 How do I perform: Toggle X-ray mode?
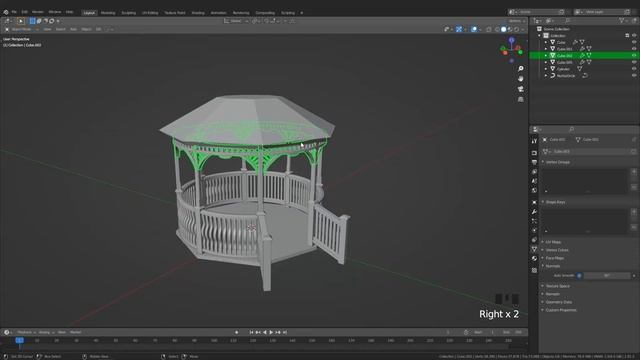click(x=489, y=29)
